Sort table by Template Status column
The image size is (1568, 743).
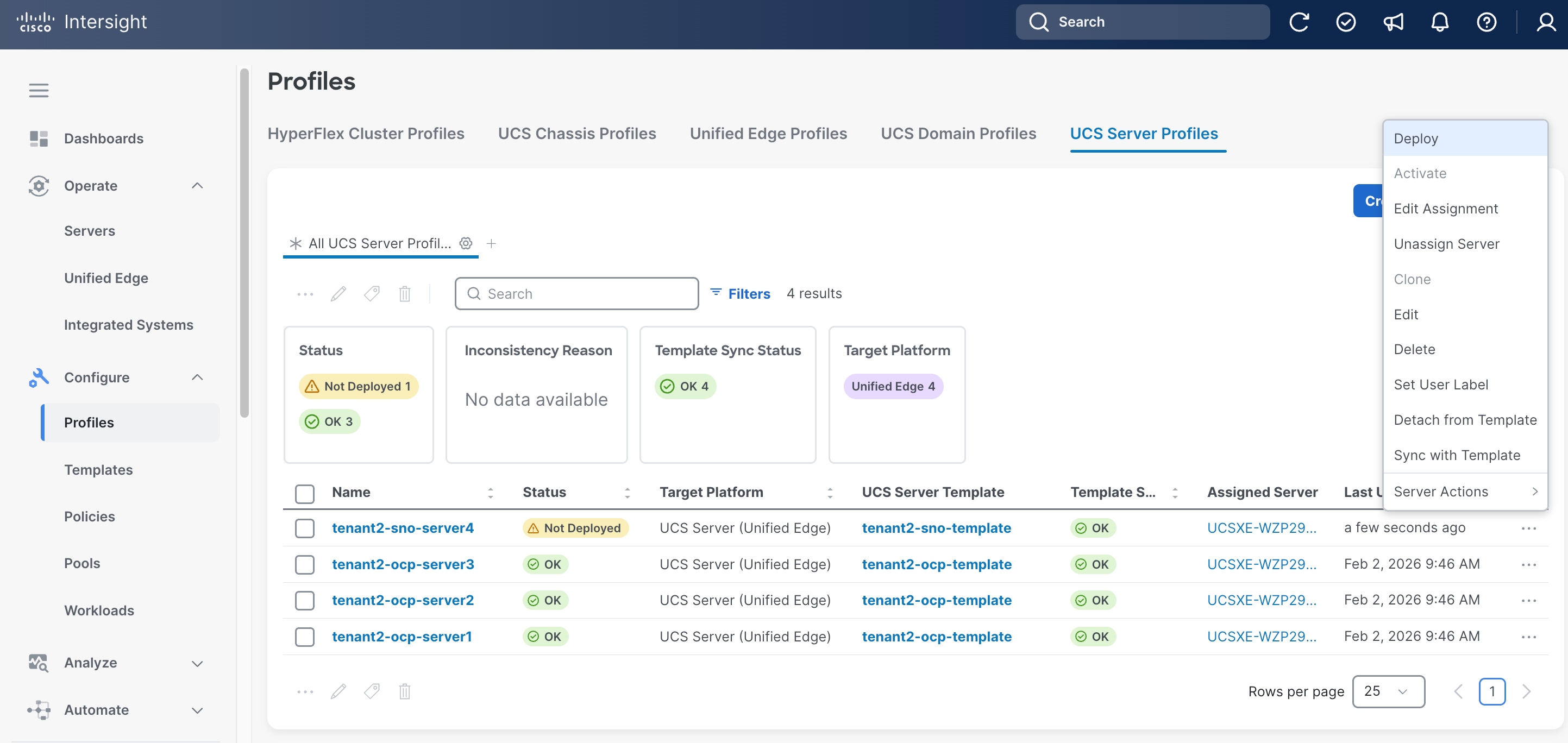pyautogui.click(x=1175, y=493)
